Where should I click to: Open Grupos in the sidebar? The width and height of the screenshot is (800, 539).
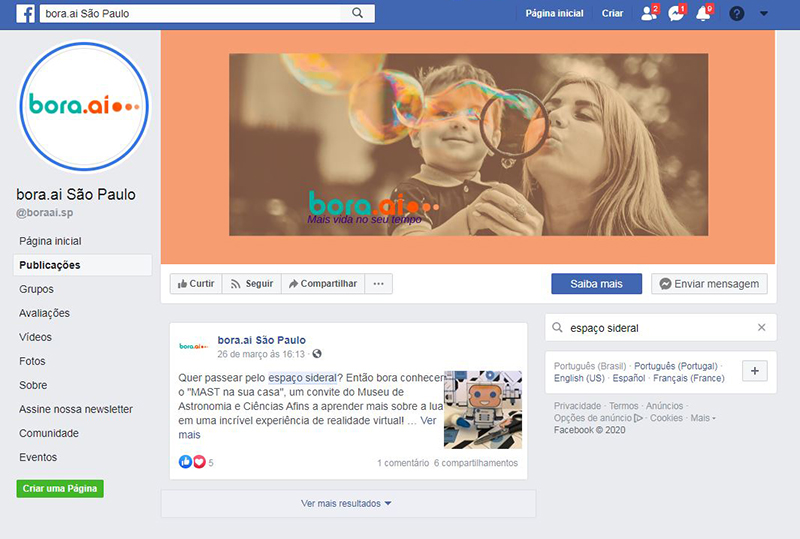coord(36,289)
